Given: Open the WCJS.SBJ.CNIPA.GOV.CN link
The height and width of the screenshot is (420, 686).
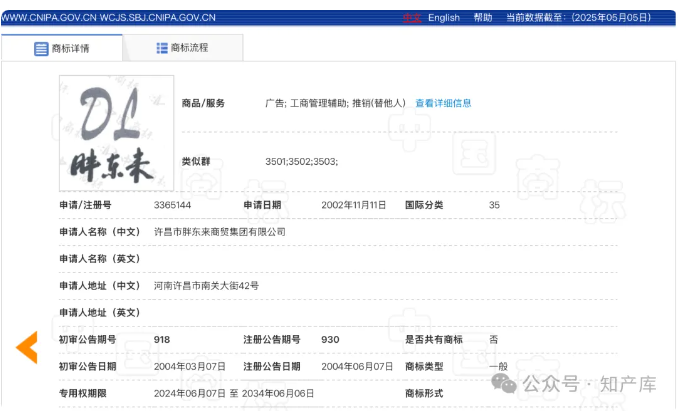Looking at the screenshot, I should coord(158,18).
